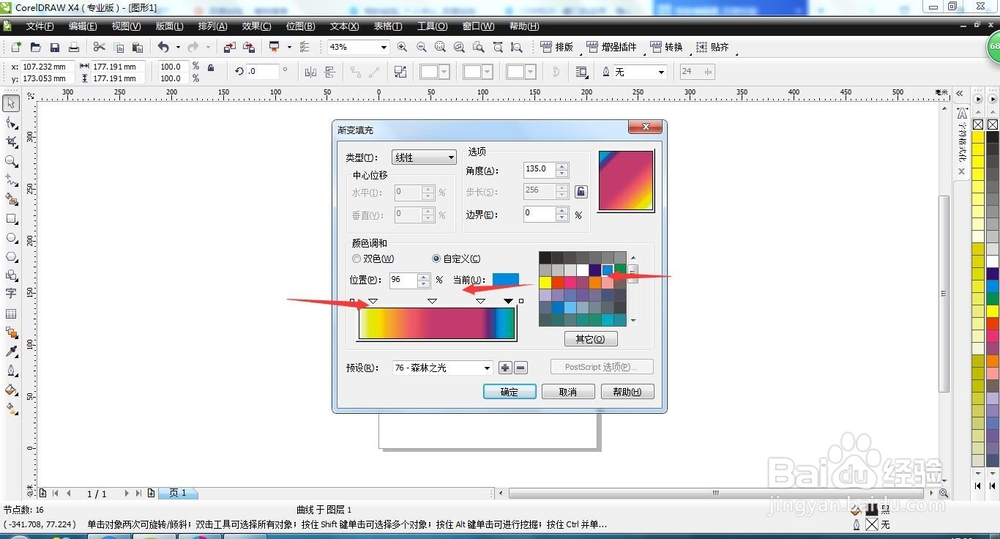
Task: Open the 效果 menu
Action: tap(256, 26)
